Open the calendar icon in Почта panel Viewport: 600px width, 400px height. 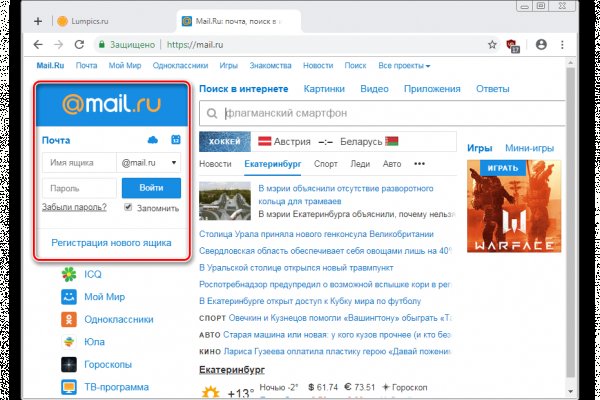(x=176, y=140)
